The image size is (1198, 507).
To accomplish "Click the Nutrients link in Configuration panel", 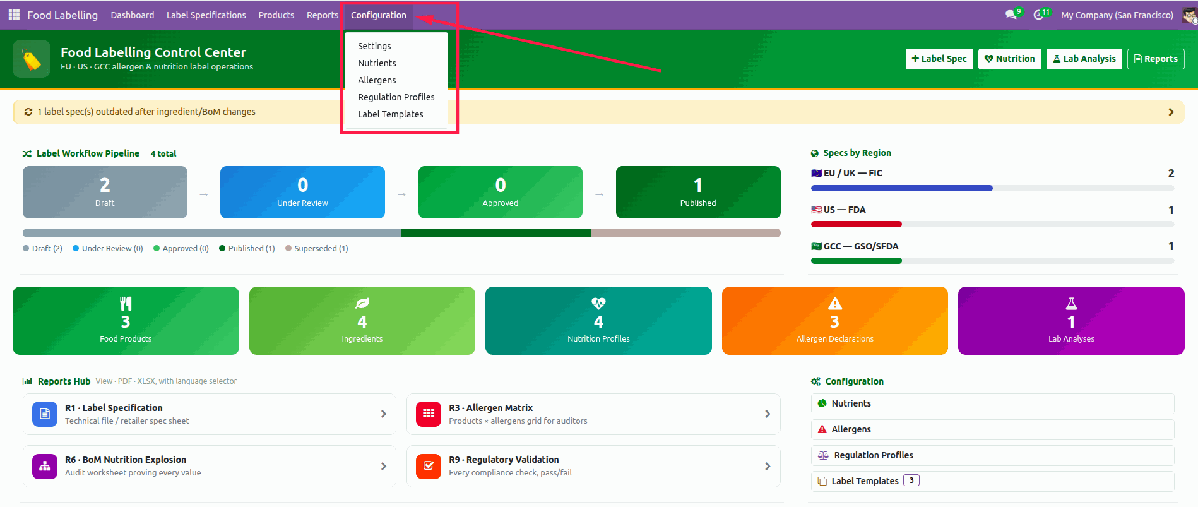I will coord(992,403).
